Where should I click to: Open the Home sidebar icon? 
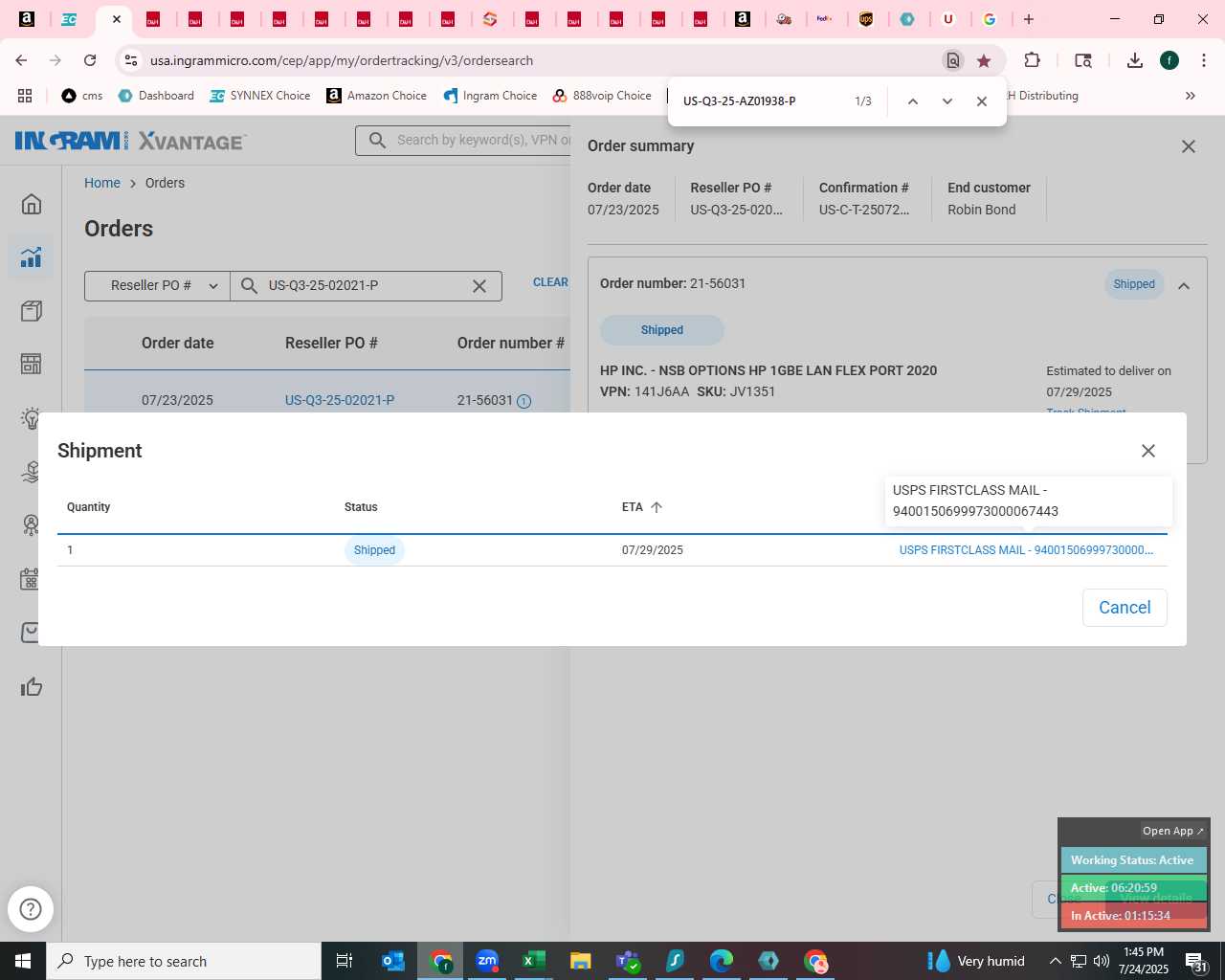click(x=32, y=204)
